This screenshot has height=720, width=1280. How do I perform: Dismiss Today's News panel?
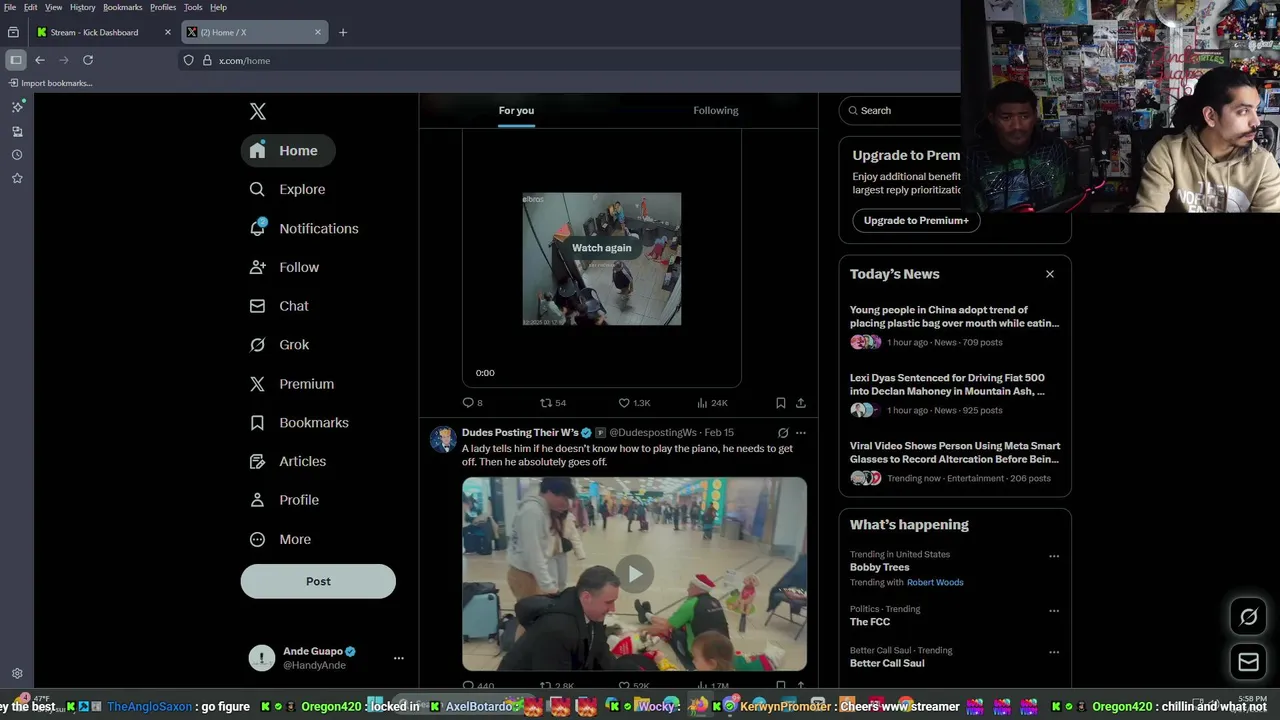(x=1050, y=274)
